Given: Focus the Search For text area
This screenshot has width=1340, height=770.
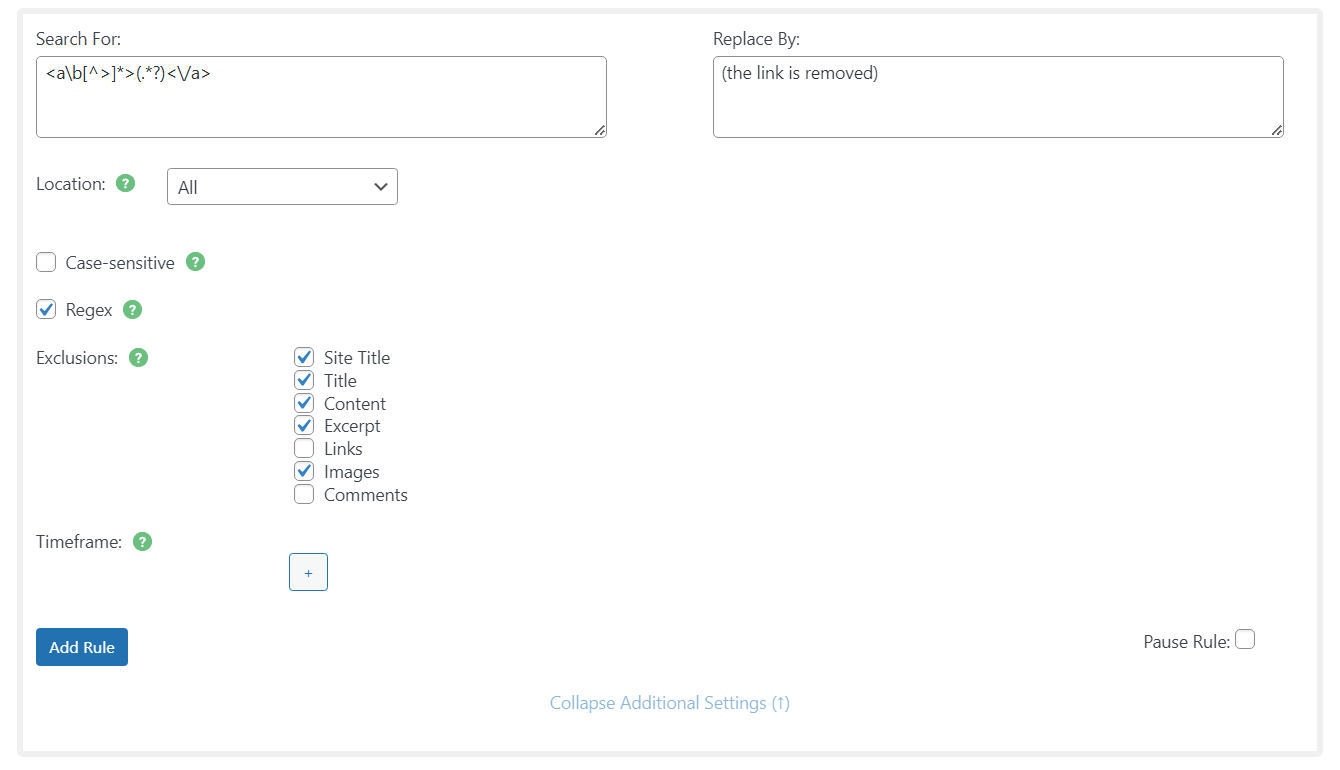Looking at the screenshot, I should [x=321, y=97].
